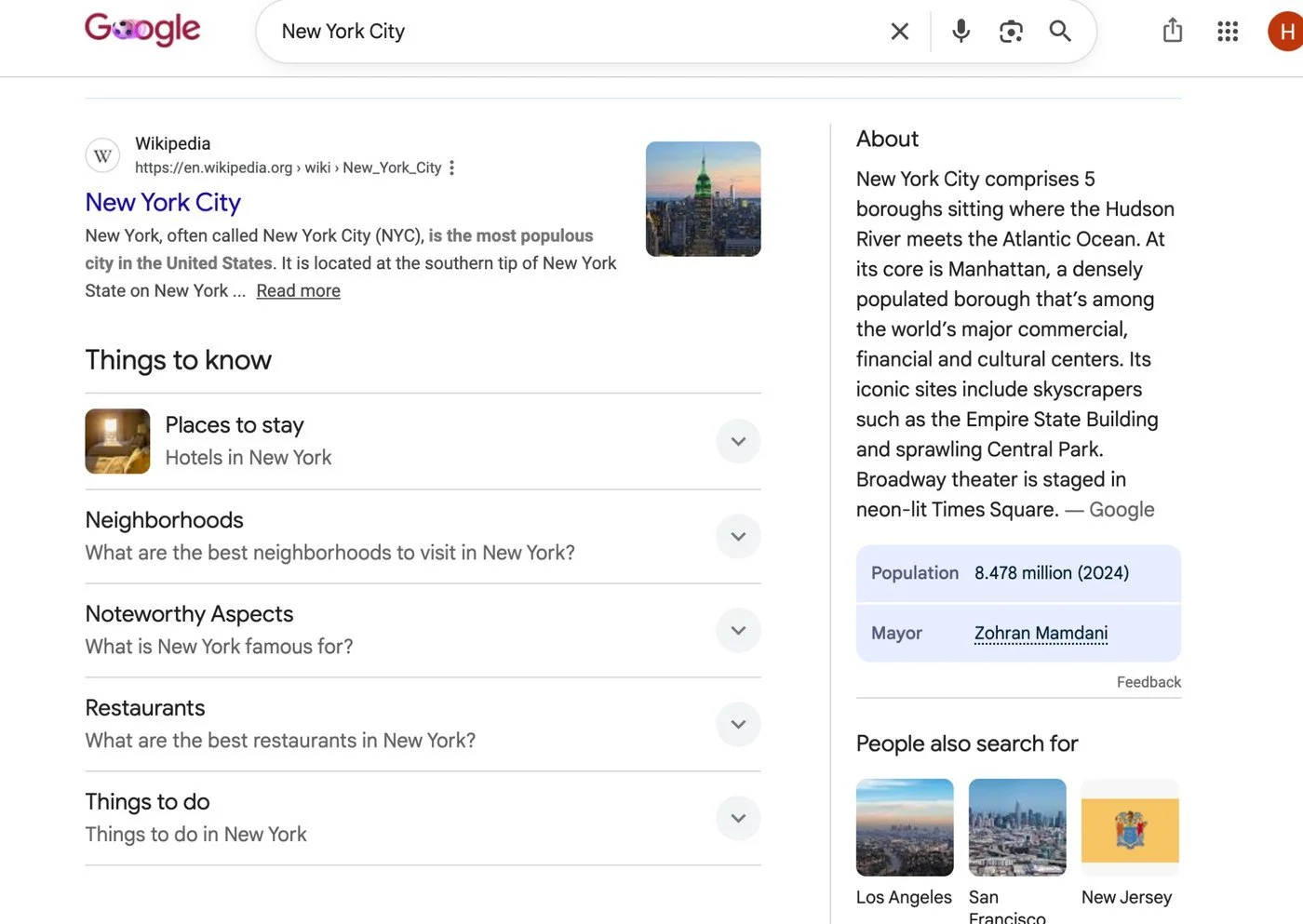This screenshot has width=1303, height=924.
Task: Click the Feedback link under About panel
Action: tap(1149, 682)
